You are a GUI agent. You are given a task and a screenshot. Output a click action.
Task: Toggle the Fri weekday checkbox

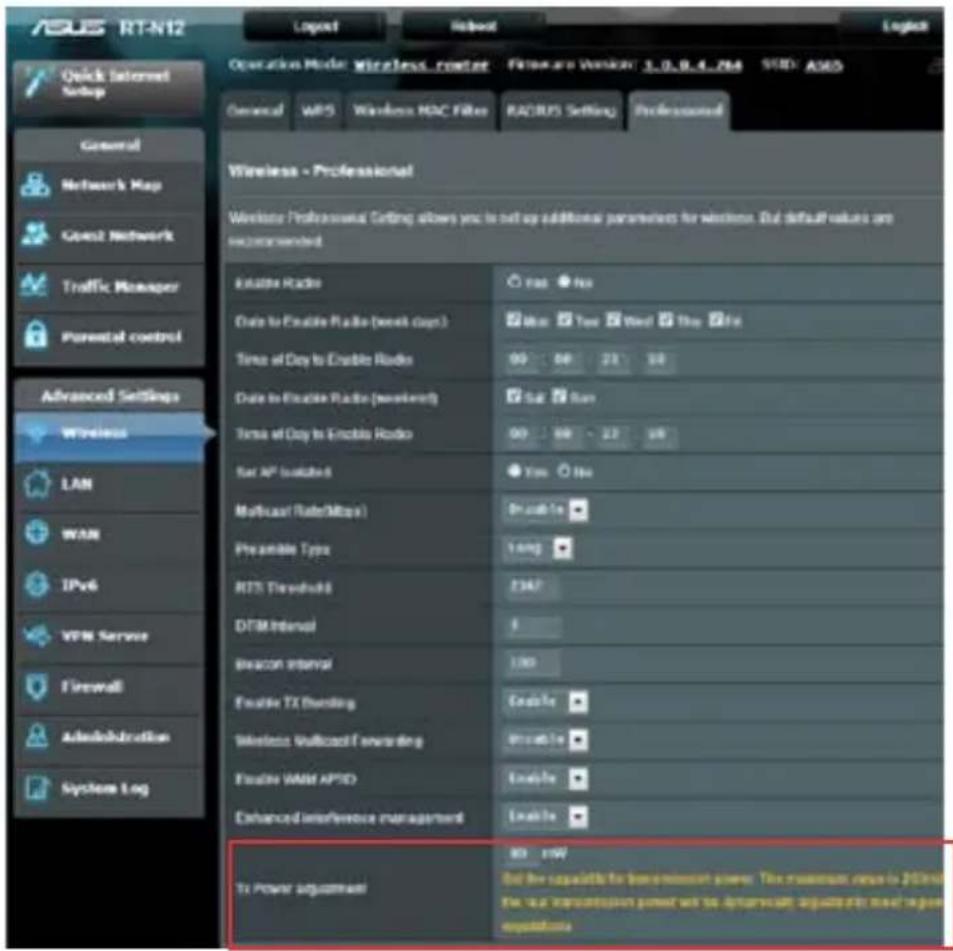pos(716,320)
